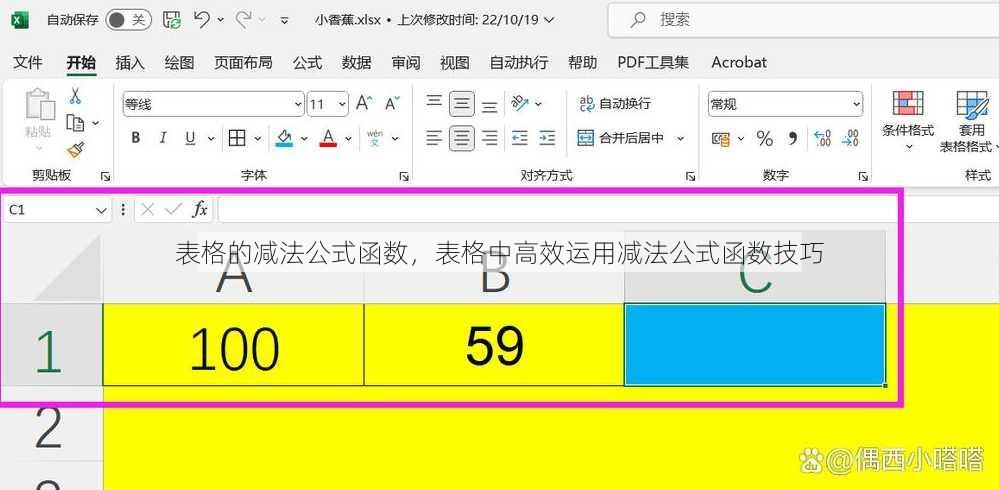Image resolution: width=999 pixels, height=490 pixels.
Task: Toggle Italic formatting
Action: 163,138
